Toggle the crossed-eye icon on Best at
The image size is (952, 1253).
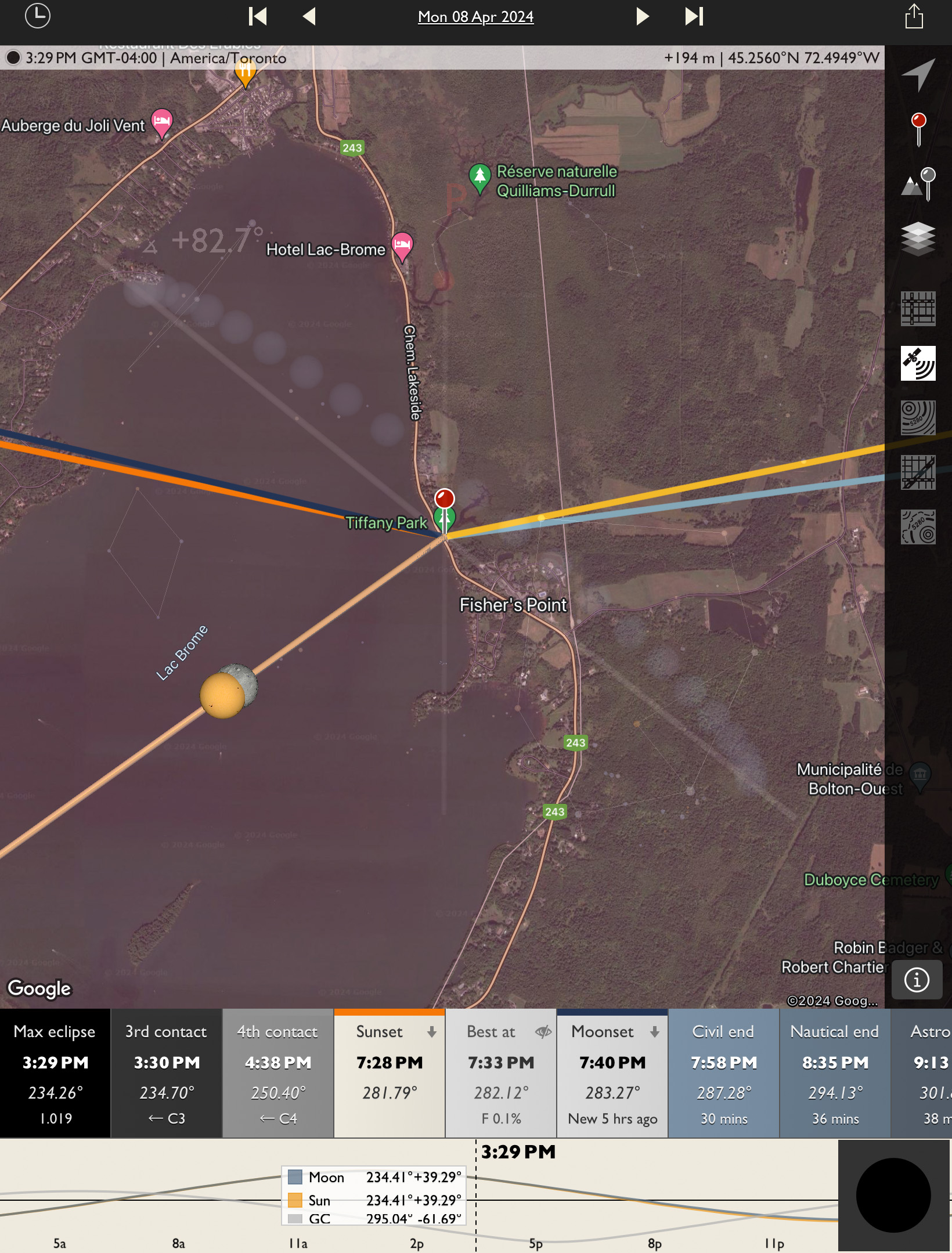(x=543, y=1031)
